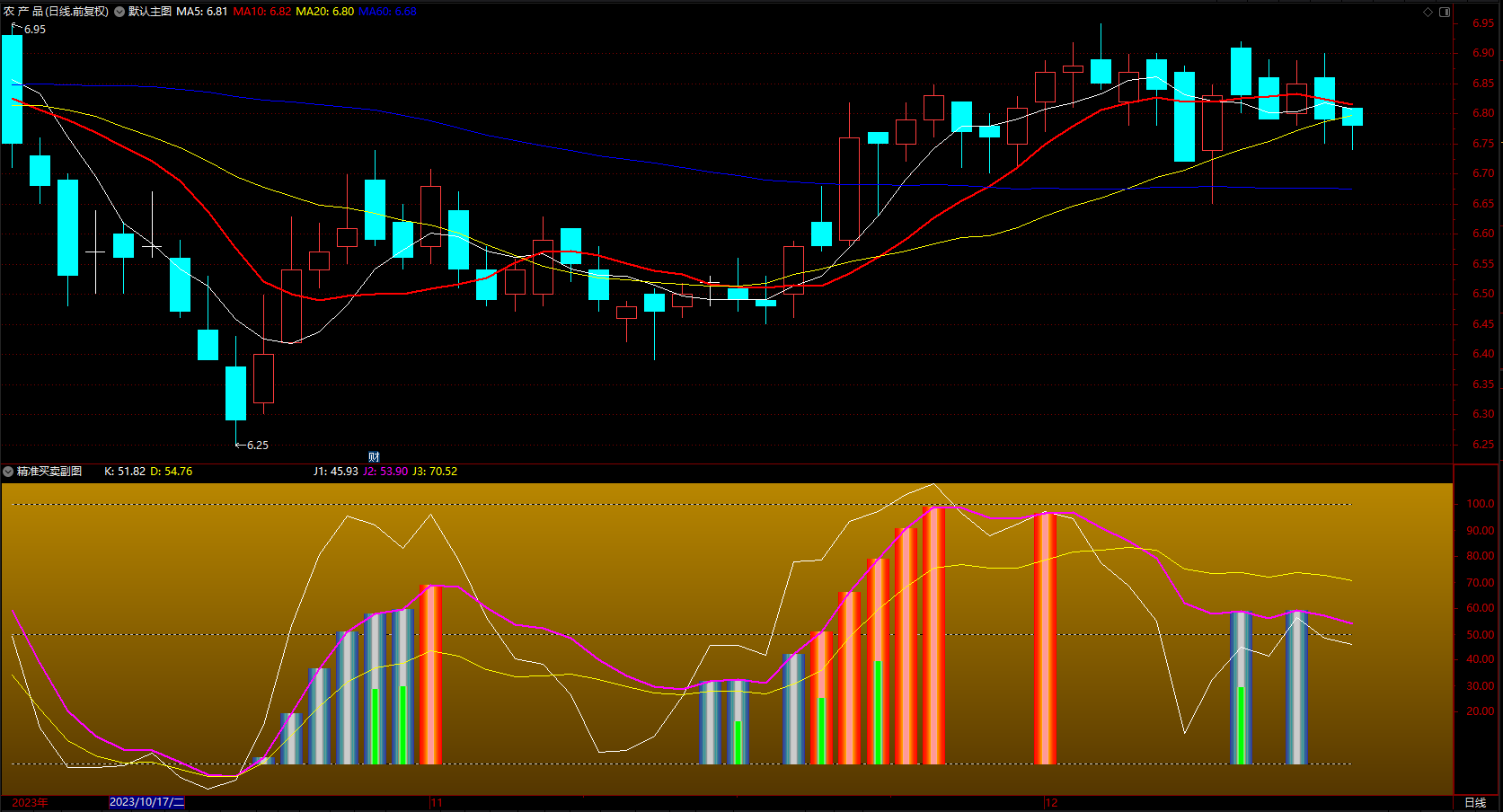The height and width of the screenshot is (812, 1503).
Task: Click the MA20: 6.80 readout
Action: coord(325,12)
